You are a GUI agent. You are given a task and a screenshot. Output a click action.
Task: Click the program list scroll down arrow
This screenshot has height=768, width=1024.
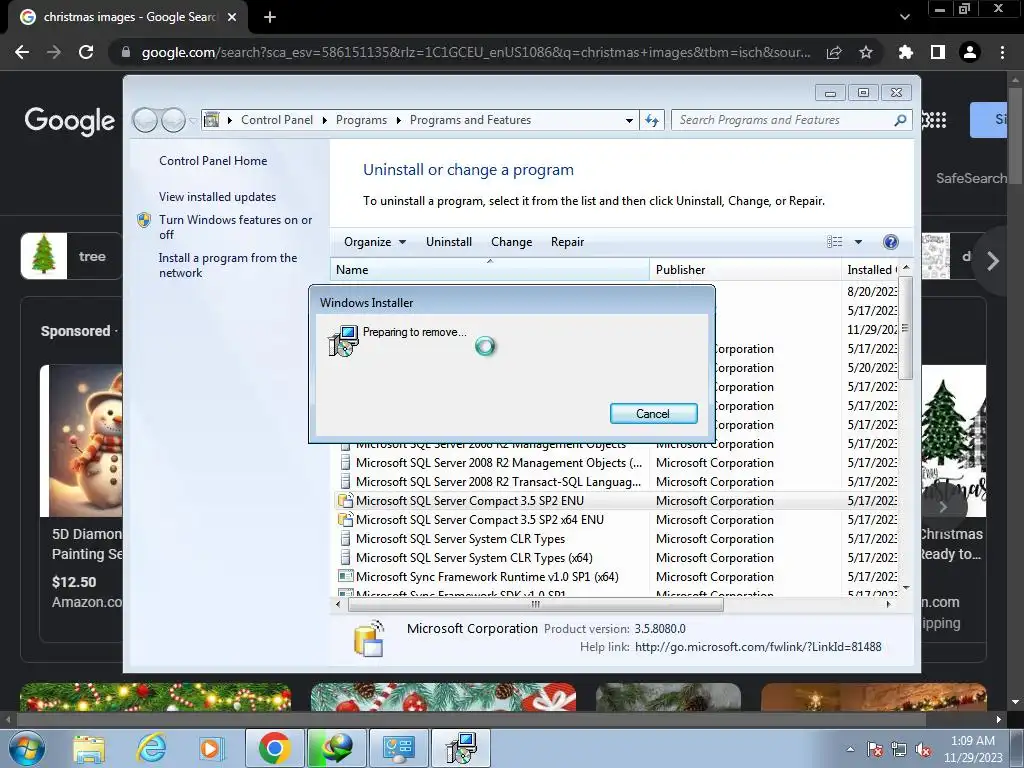[906, 588]
